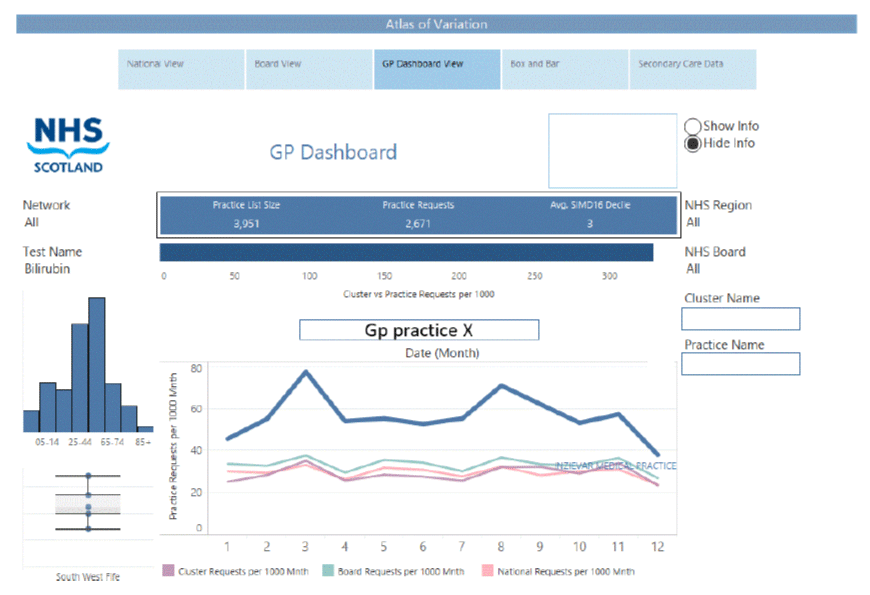Click the Practice Requests value 2,671
Viewport: 870px width, 595px height.
(418, 224)
